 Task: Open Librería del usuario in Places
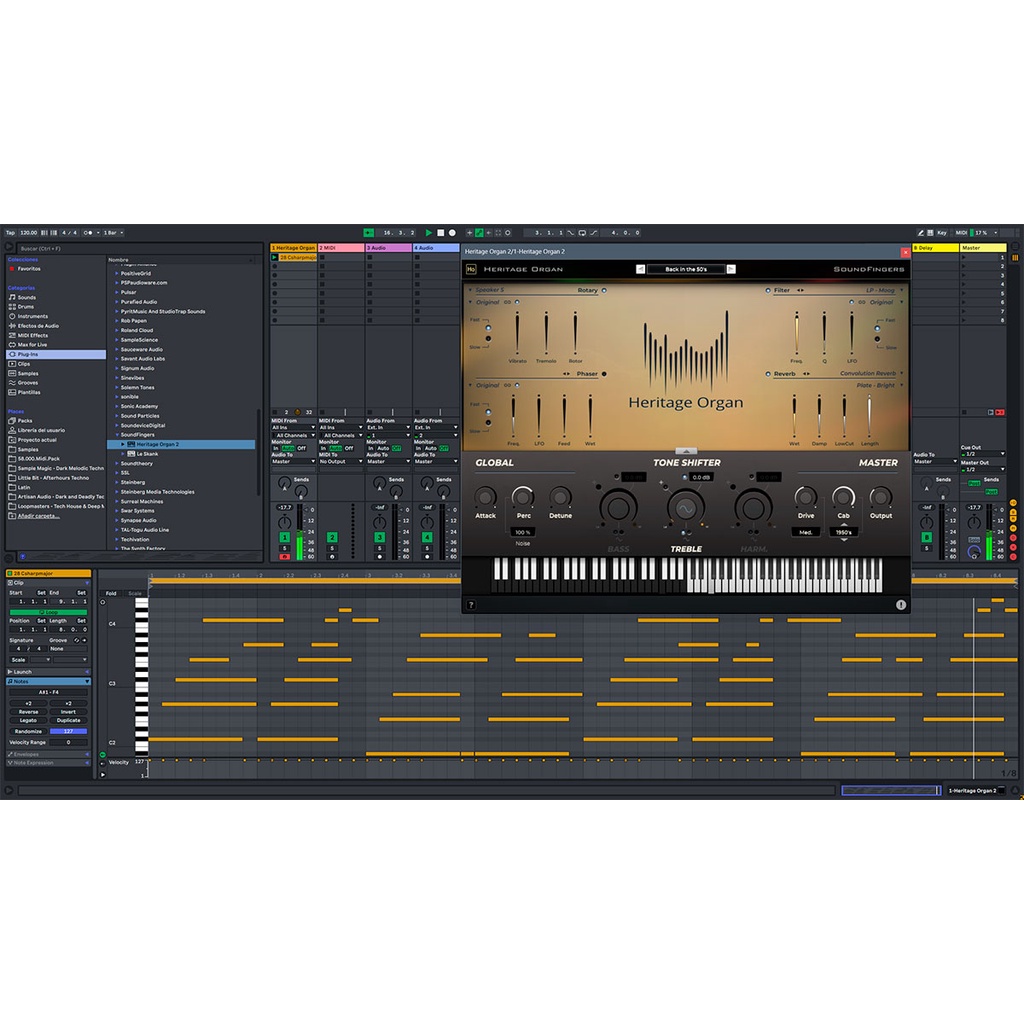41,430
